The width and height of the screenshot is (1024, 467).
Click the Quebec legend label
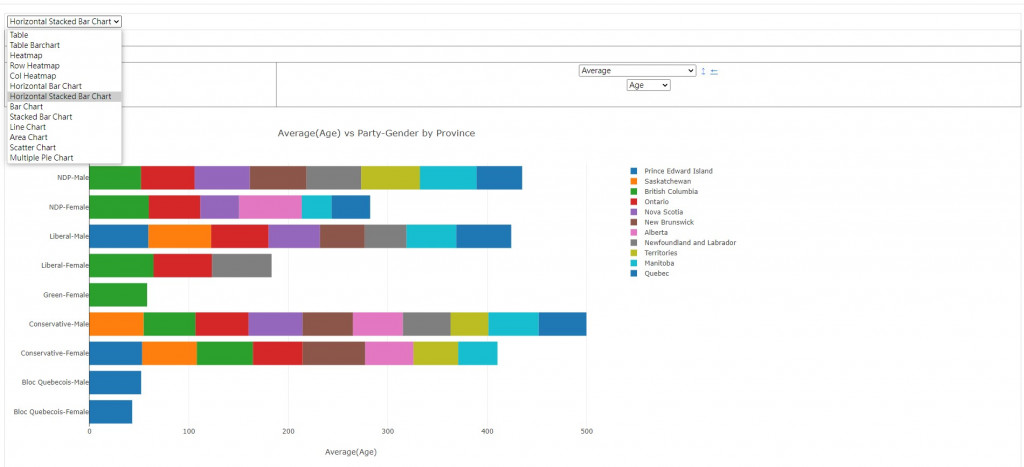(656, 273)
